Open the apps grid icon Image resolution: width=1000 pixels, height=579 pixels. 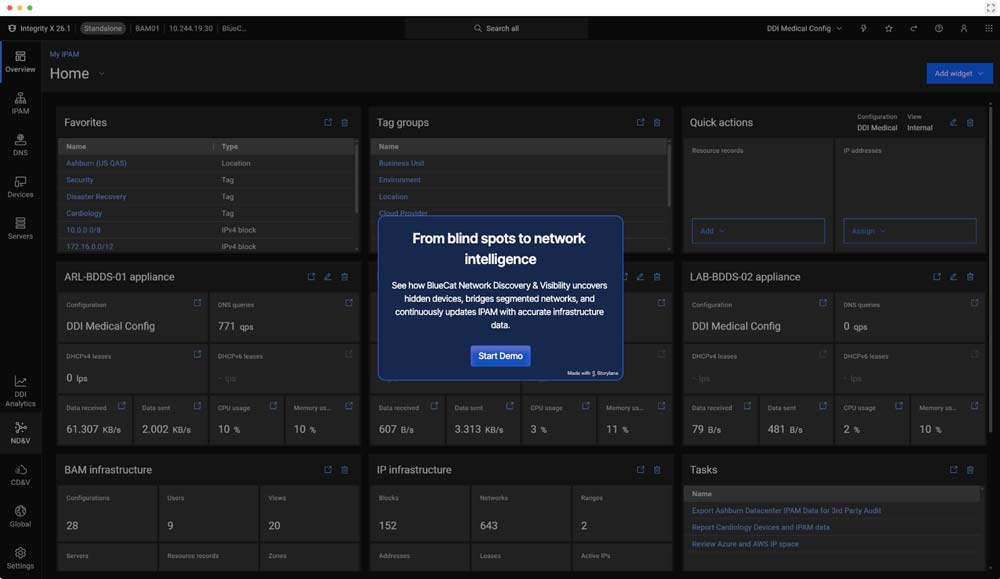(989, 29)
